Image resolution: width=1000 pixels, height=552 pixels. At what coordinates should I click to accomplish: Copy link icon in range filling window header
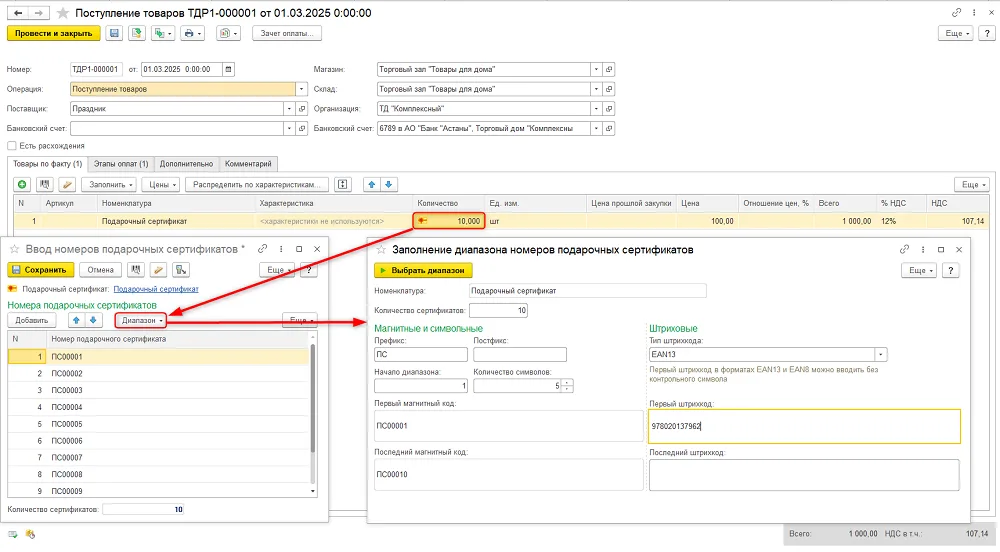coord(904,249)
